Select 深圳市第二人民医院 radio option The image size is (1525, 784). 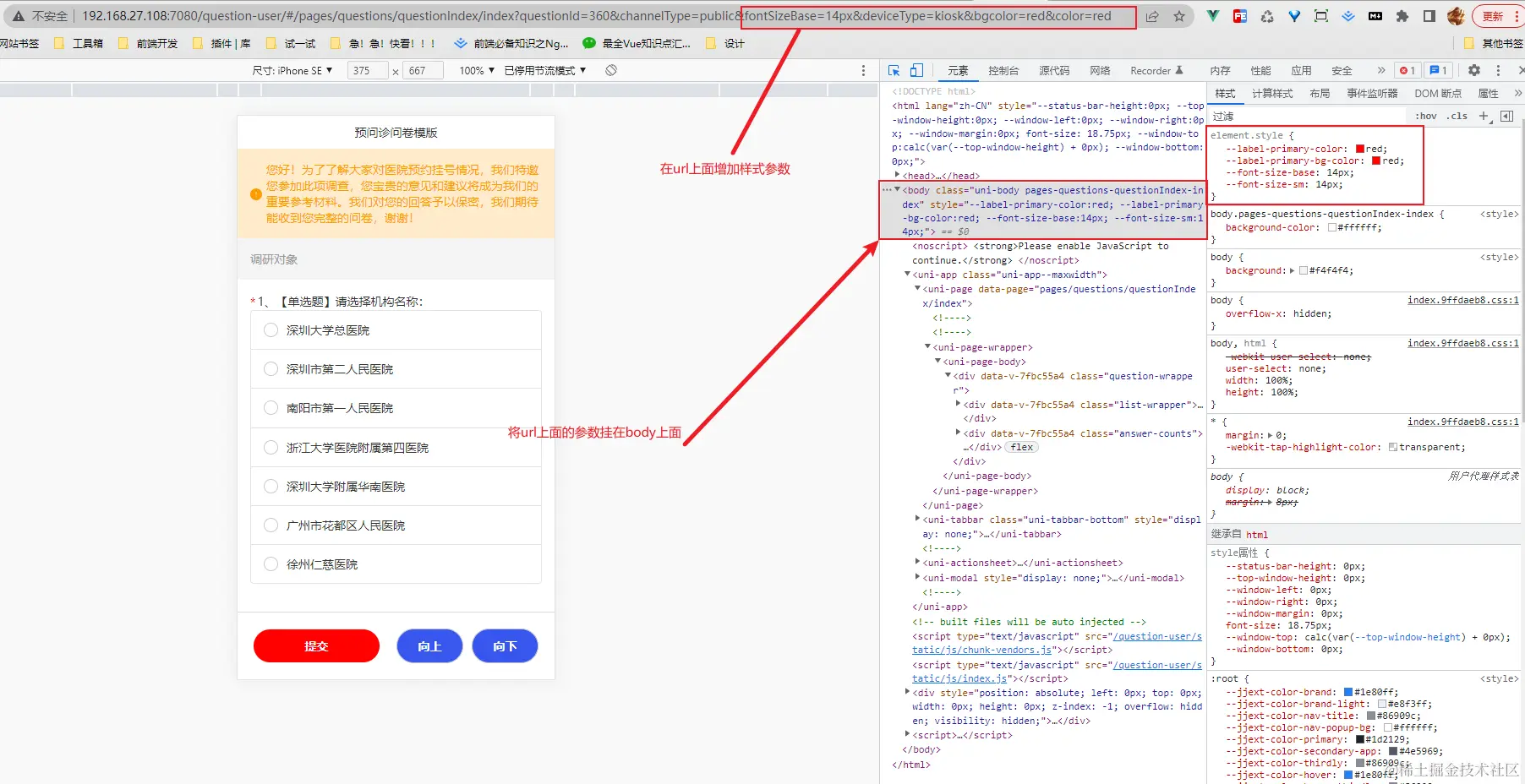click(x=271, y=369)
